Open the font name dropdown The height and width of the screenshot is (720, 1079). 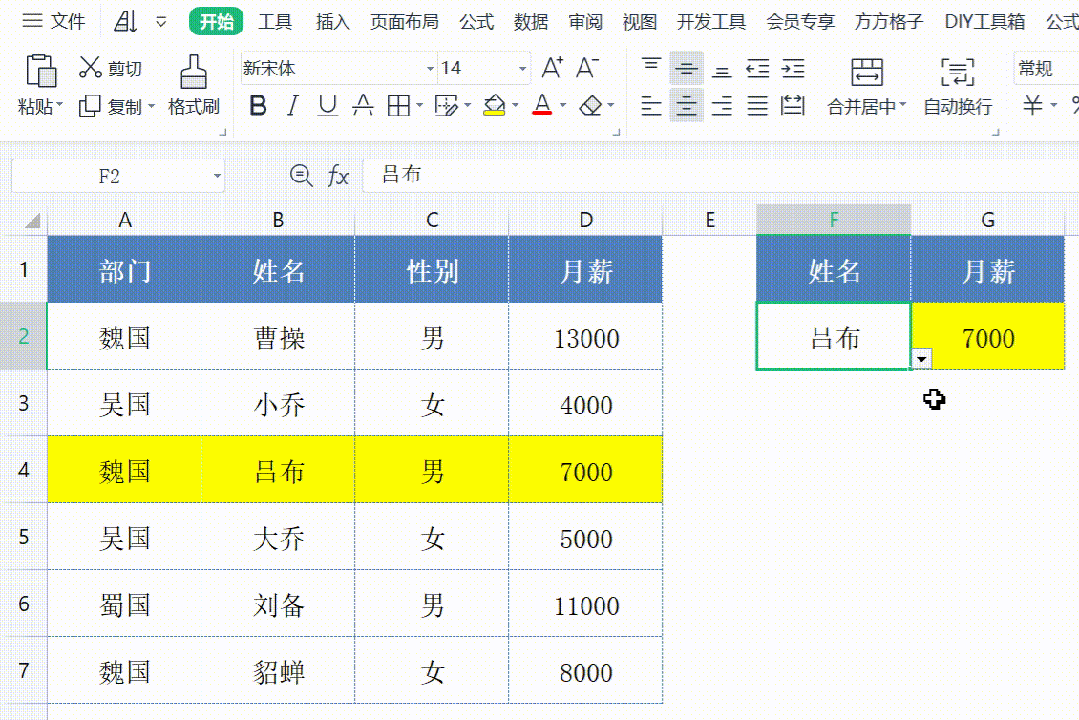point(430,68)
